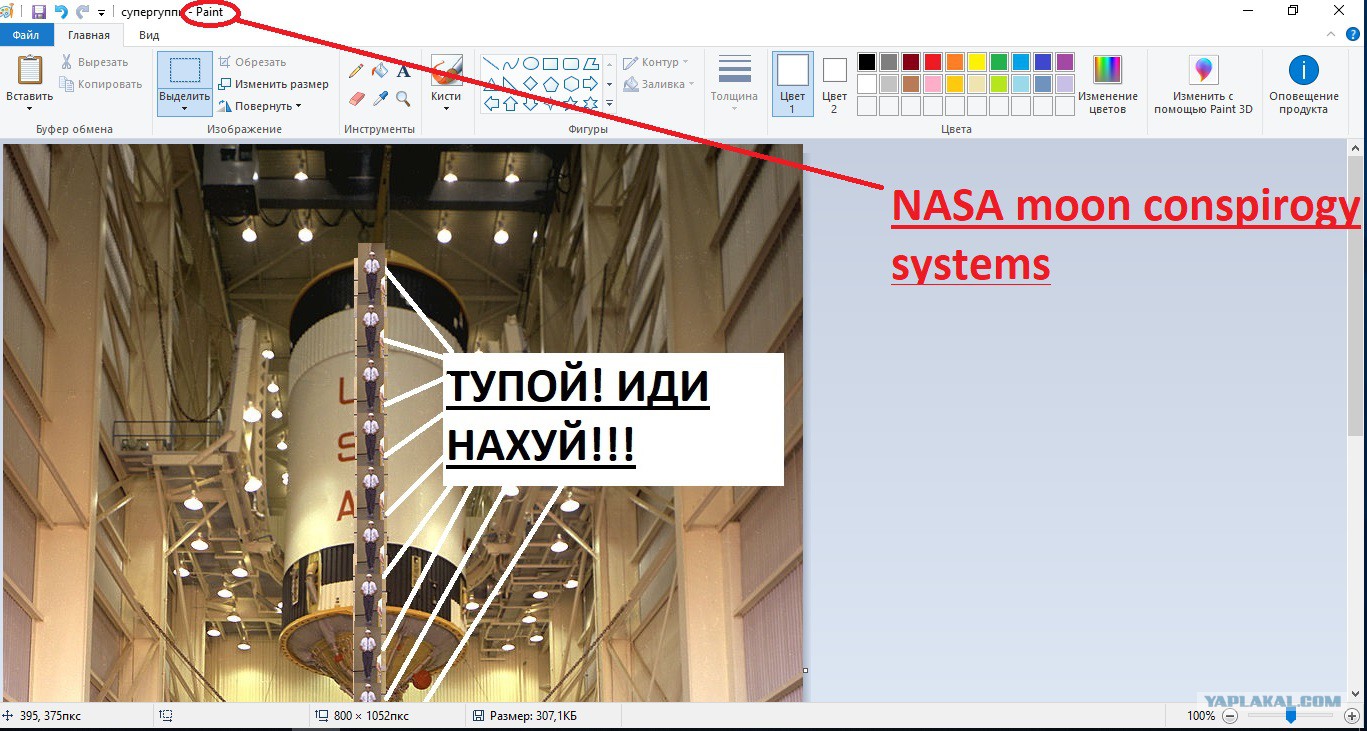Choose the pentagon shape
This screenshot has width=1367, height=731.
pos(551,83)
